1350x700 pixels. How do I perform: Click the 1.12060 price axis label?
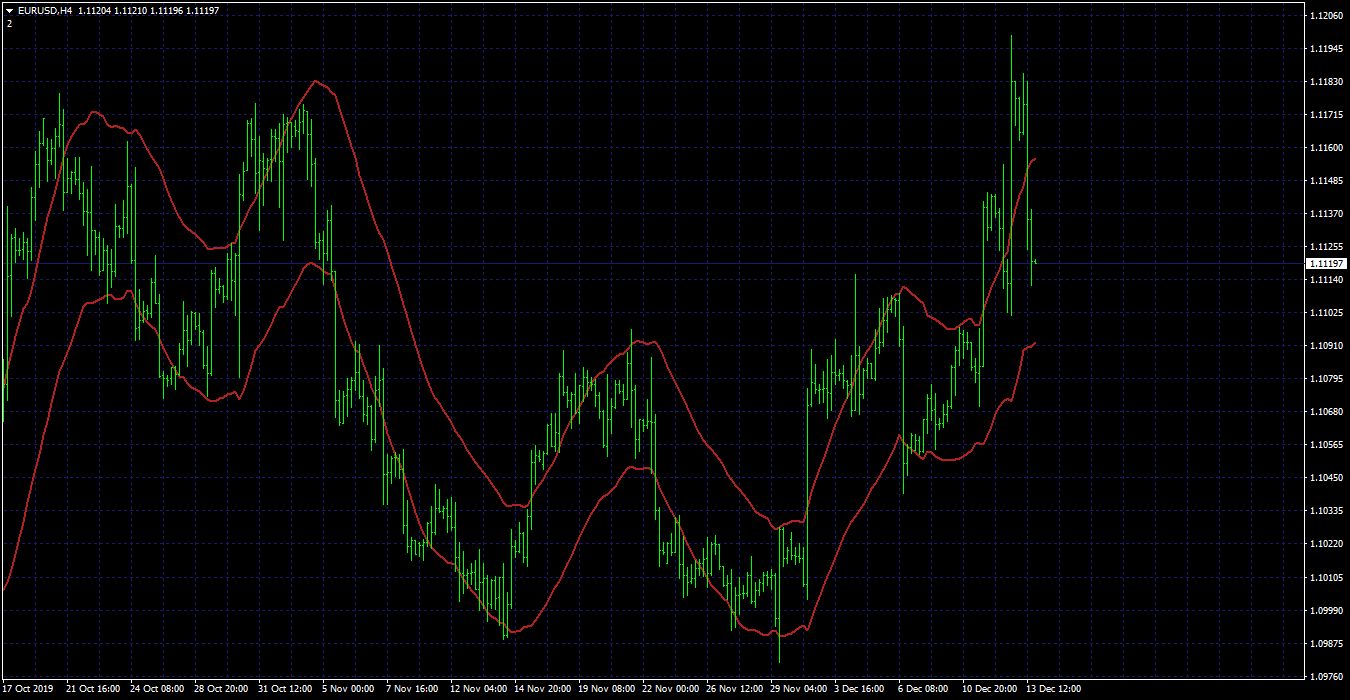point(1326,16)
